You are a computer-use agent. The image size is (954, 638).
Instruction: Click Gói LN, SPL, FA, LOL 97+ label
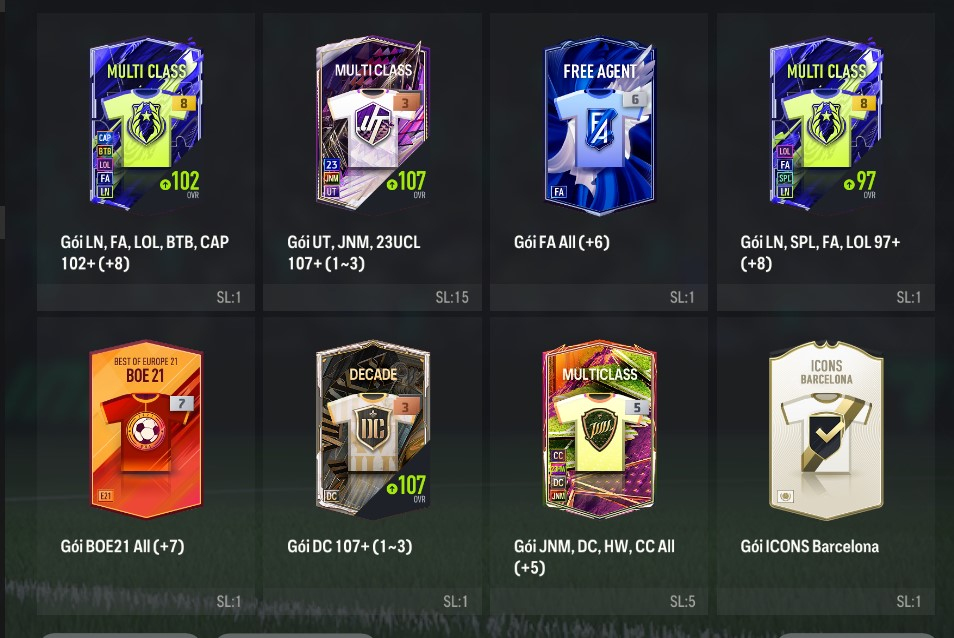[x=820, y=252]
